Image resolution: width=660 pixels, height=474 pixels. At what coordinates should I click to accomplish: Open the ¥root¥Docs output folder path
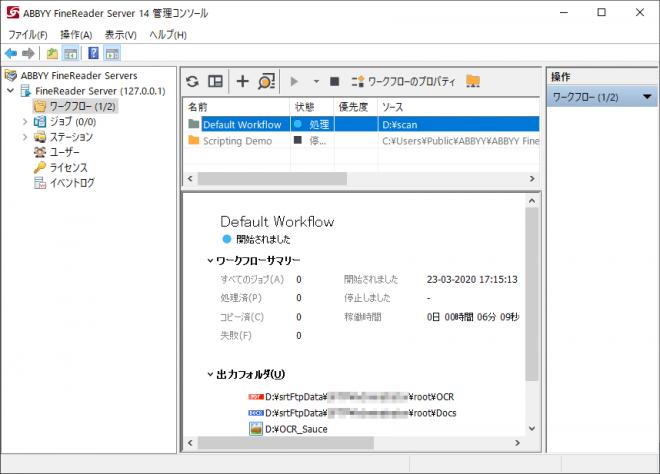tap(361, 413)
